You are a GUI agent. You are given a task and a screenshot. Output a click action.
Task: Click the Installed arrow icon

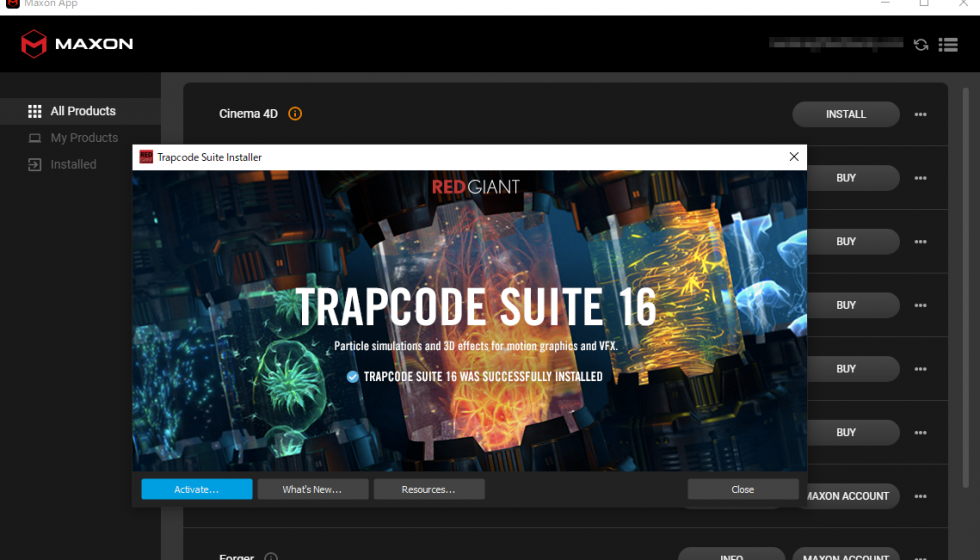[x=35, y=165]
